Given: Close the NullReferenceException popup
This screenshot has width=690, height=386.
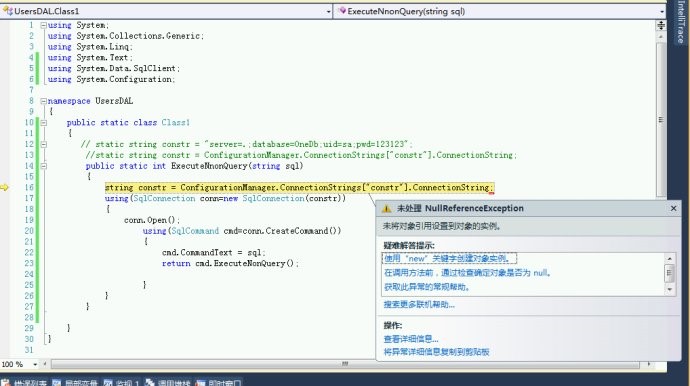Looking at the screenshot, I should 673,208.
